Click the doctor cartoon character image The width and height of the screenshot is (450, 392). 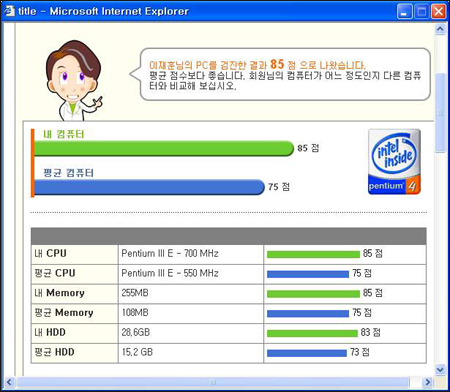(74, 81)
